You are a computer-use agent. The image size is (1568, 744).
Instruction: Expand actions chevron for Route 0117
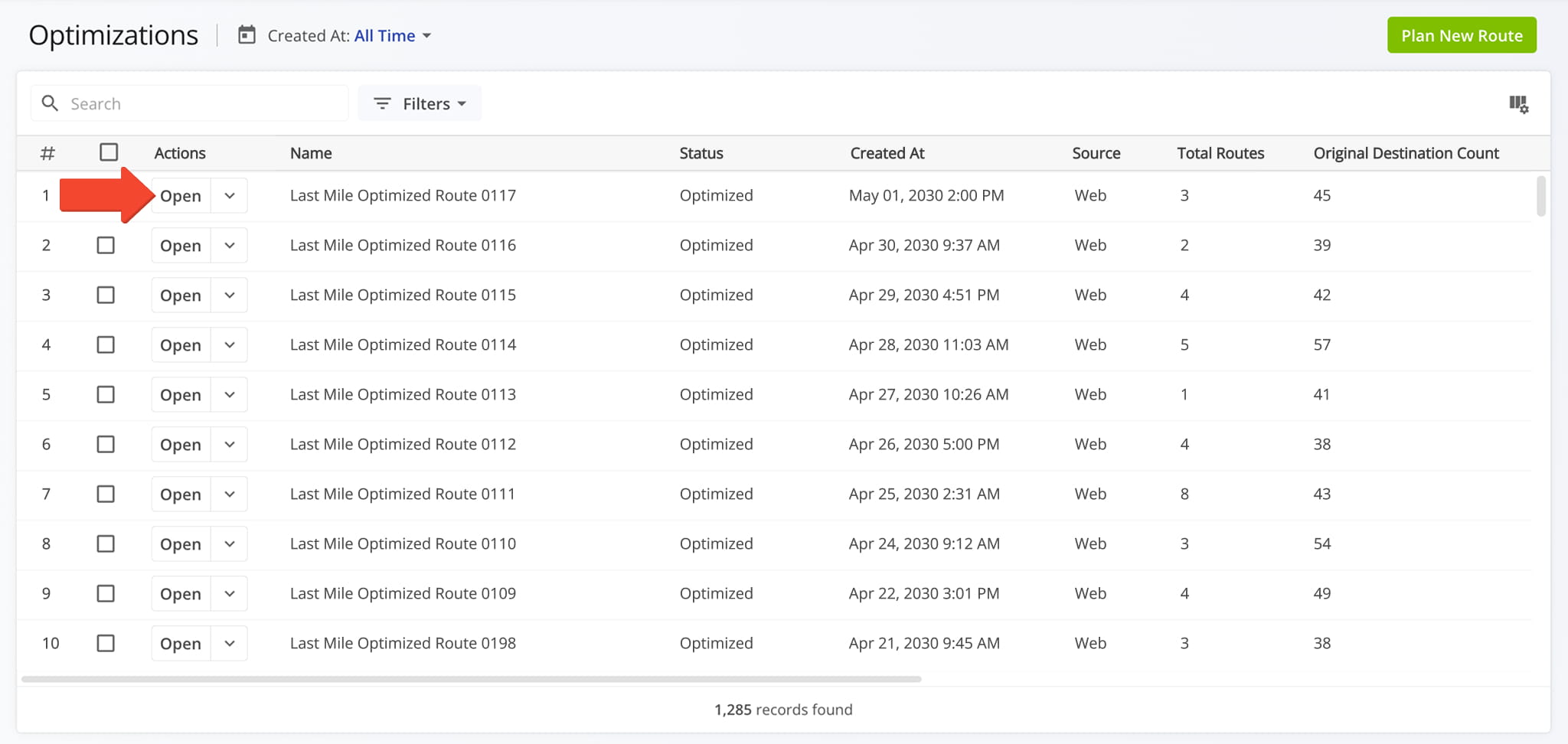click(230, 195)
